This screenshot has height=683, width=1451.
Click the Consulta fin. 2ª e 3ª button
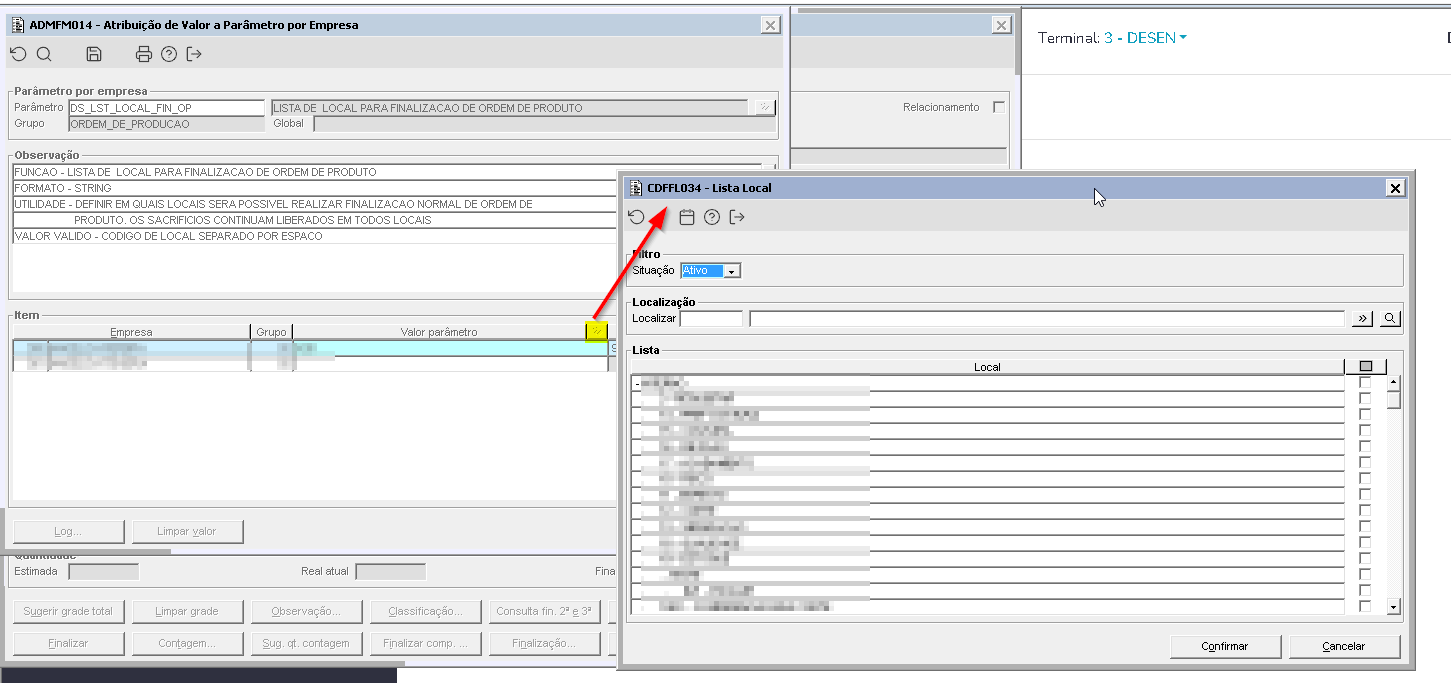click(x=544, y=611)
